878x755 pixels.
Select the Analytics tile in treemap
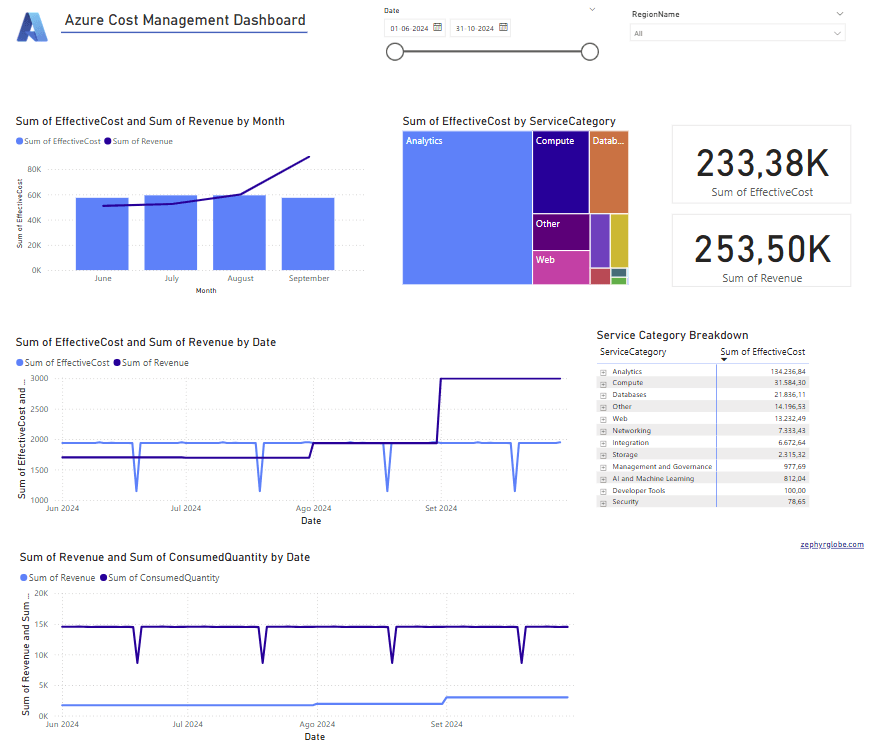point(467,208)
